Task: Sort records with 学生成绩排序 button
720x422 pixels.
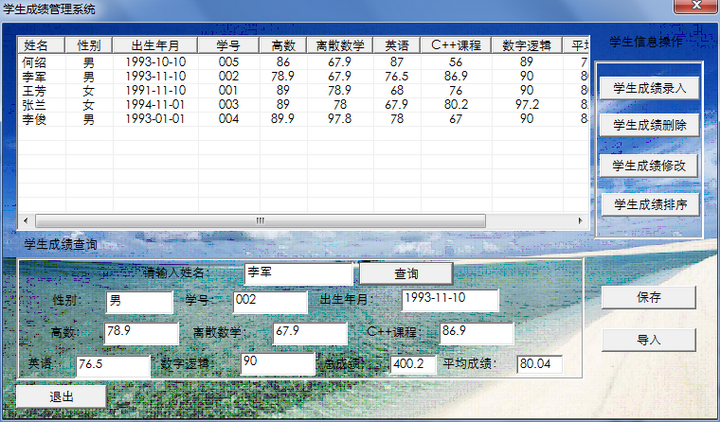Action: point(650,204)
